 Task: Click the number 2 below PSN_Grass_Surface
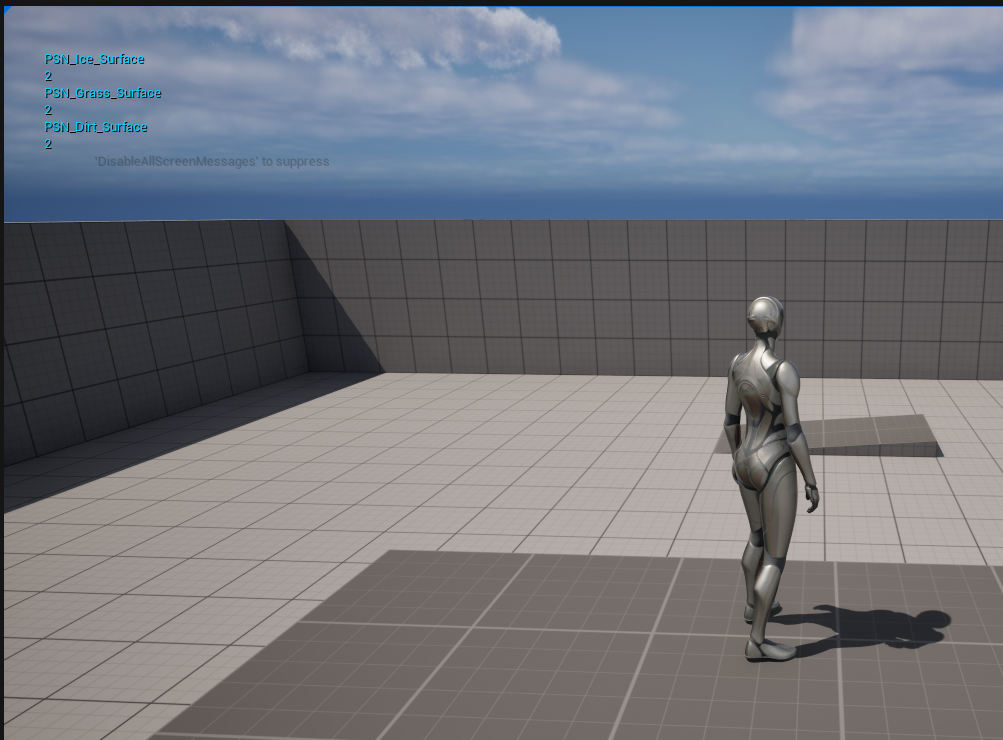[48, 110]
